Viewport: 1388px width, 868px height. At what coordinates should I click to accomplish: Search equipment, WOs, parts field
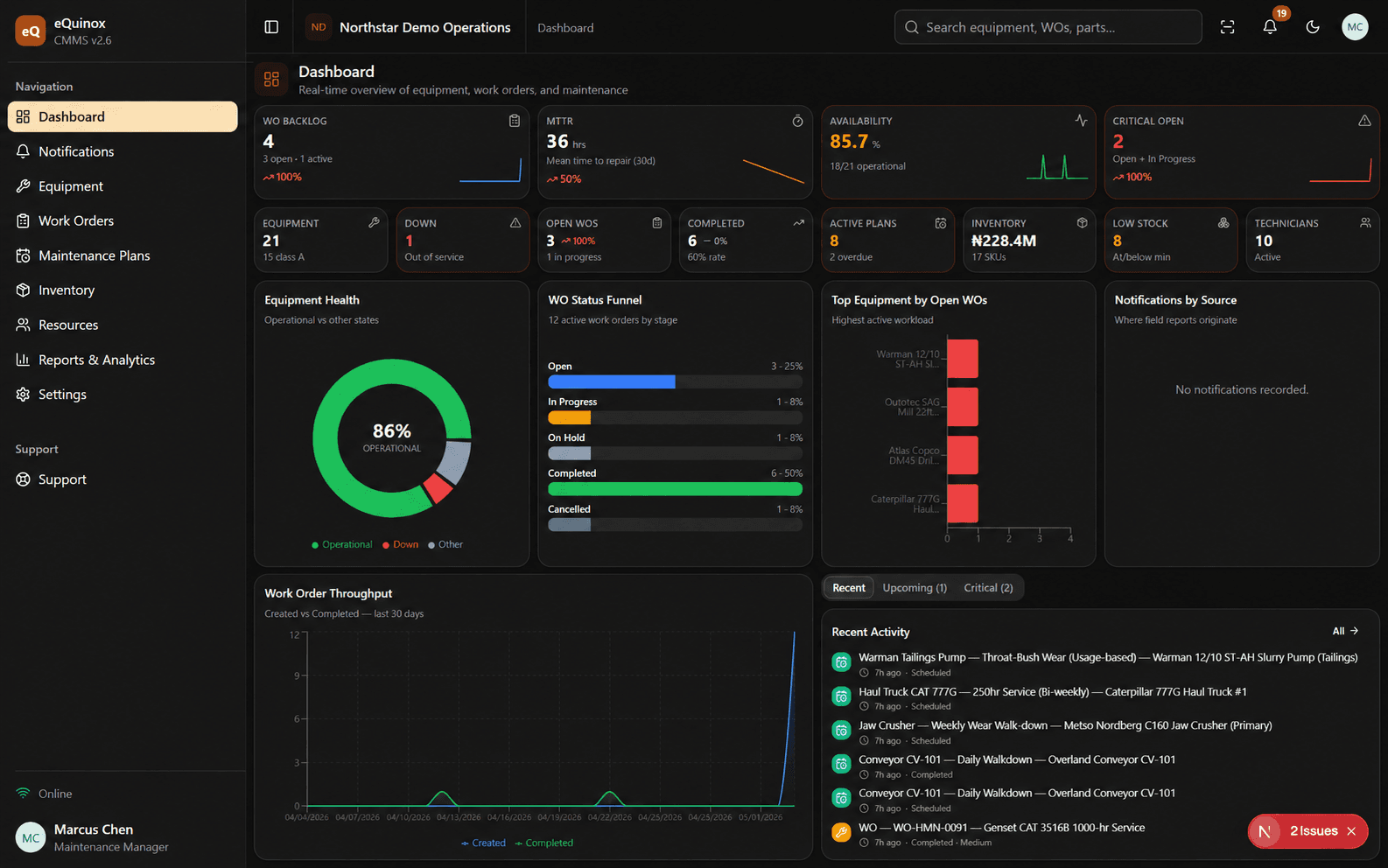1048,27
